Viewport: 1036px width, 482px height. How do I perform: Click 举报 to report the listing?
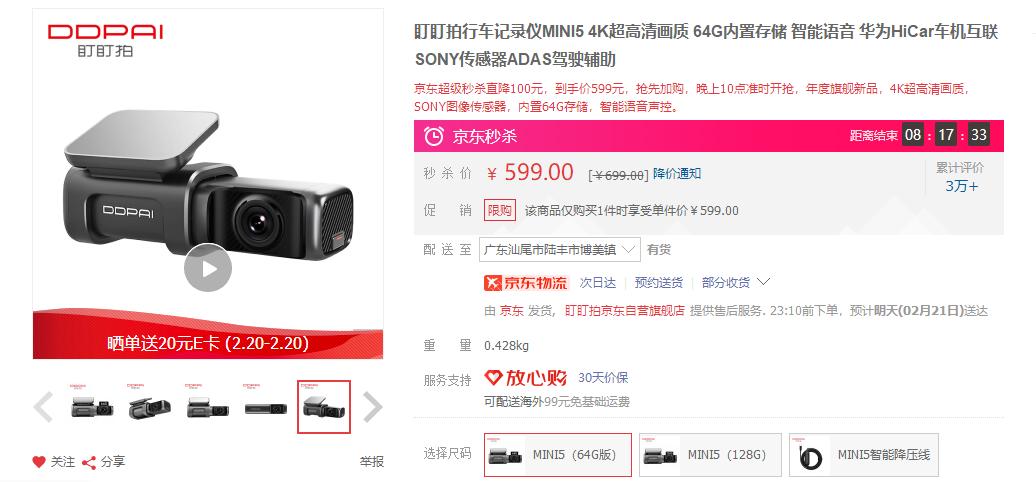tap(371, 462)
